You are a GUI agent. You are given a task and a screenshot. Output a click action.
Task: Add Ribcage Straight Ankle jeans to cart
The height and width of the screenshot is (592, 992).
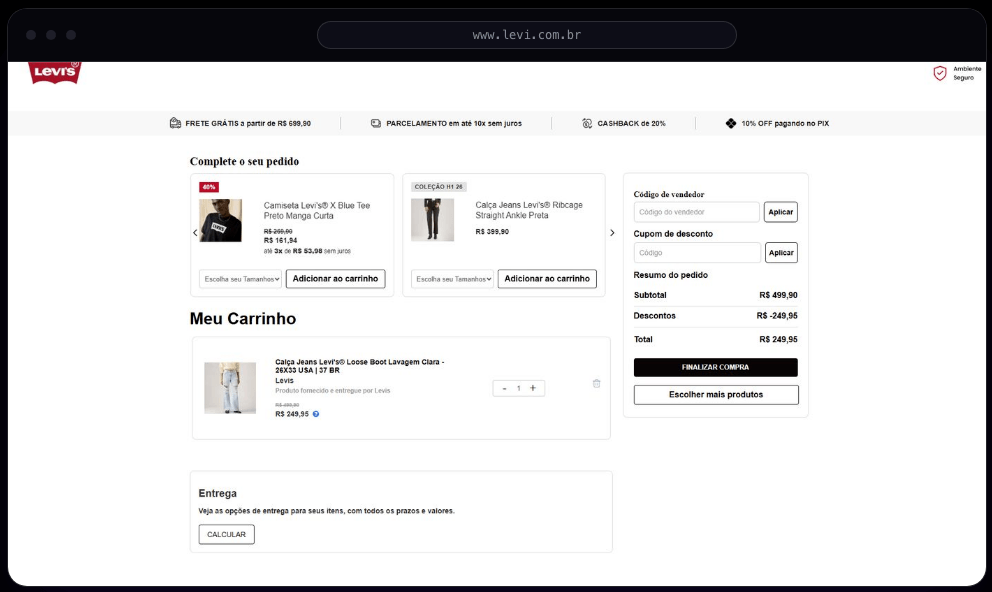[x=547, y=279]
